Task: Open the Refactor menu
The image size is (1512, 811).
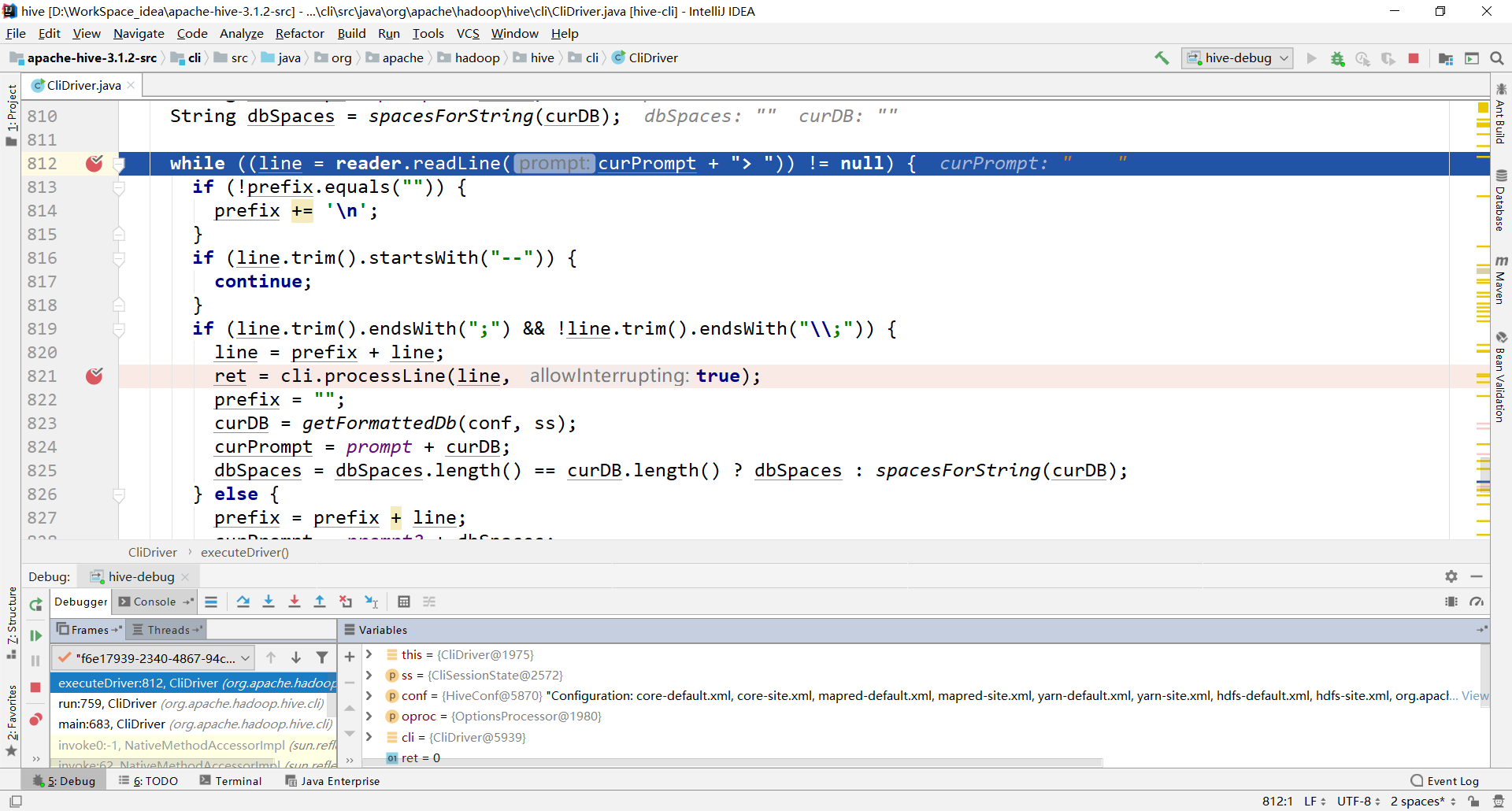Action: [299, 33]
